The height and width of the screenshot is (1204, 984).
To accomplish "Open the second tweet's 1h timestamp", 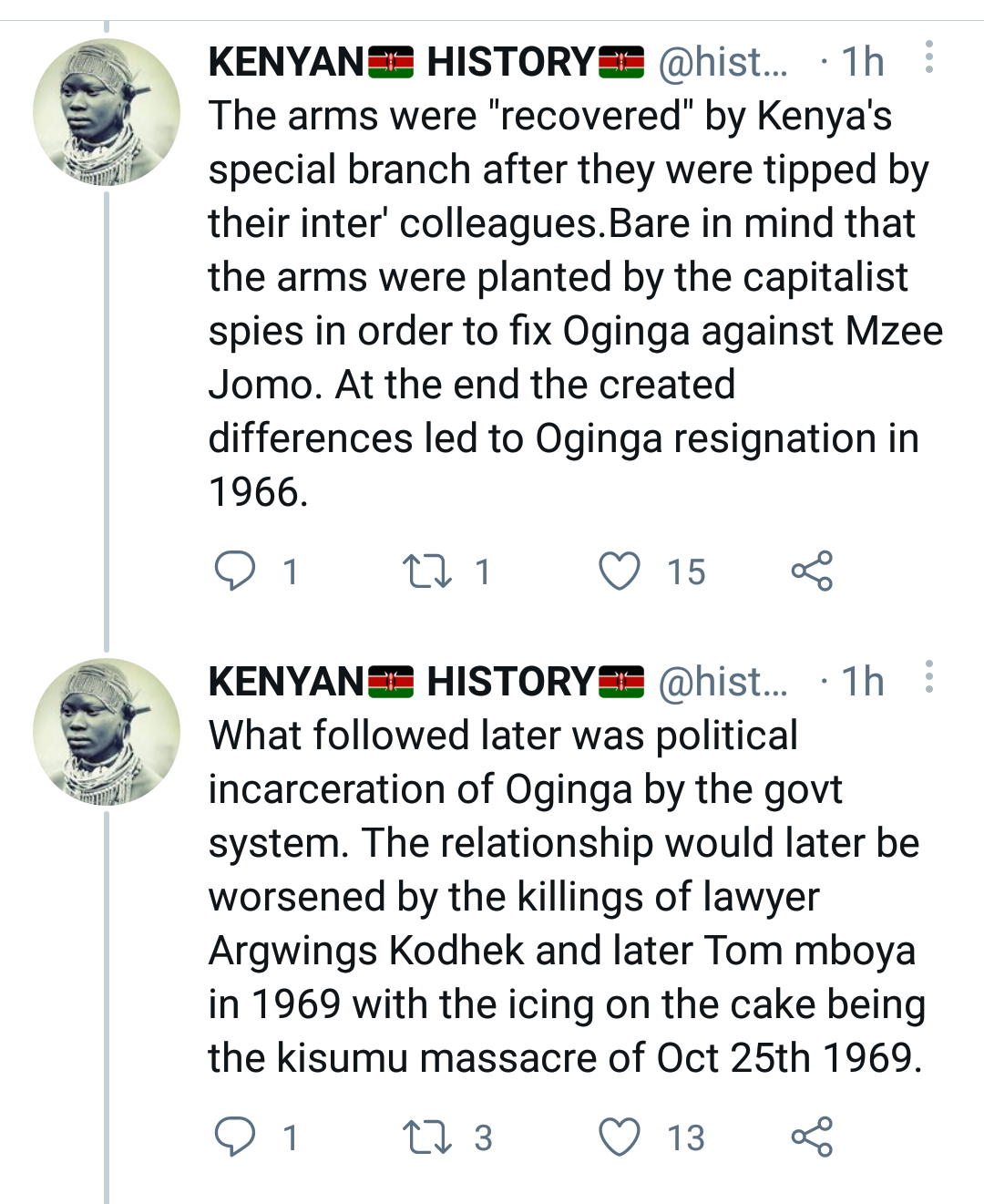I will click(x=862, y=682).
